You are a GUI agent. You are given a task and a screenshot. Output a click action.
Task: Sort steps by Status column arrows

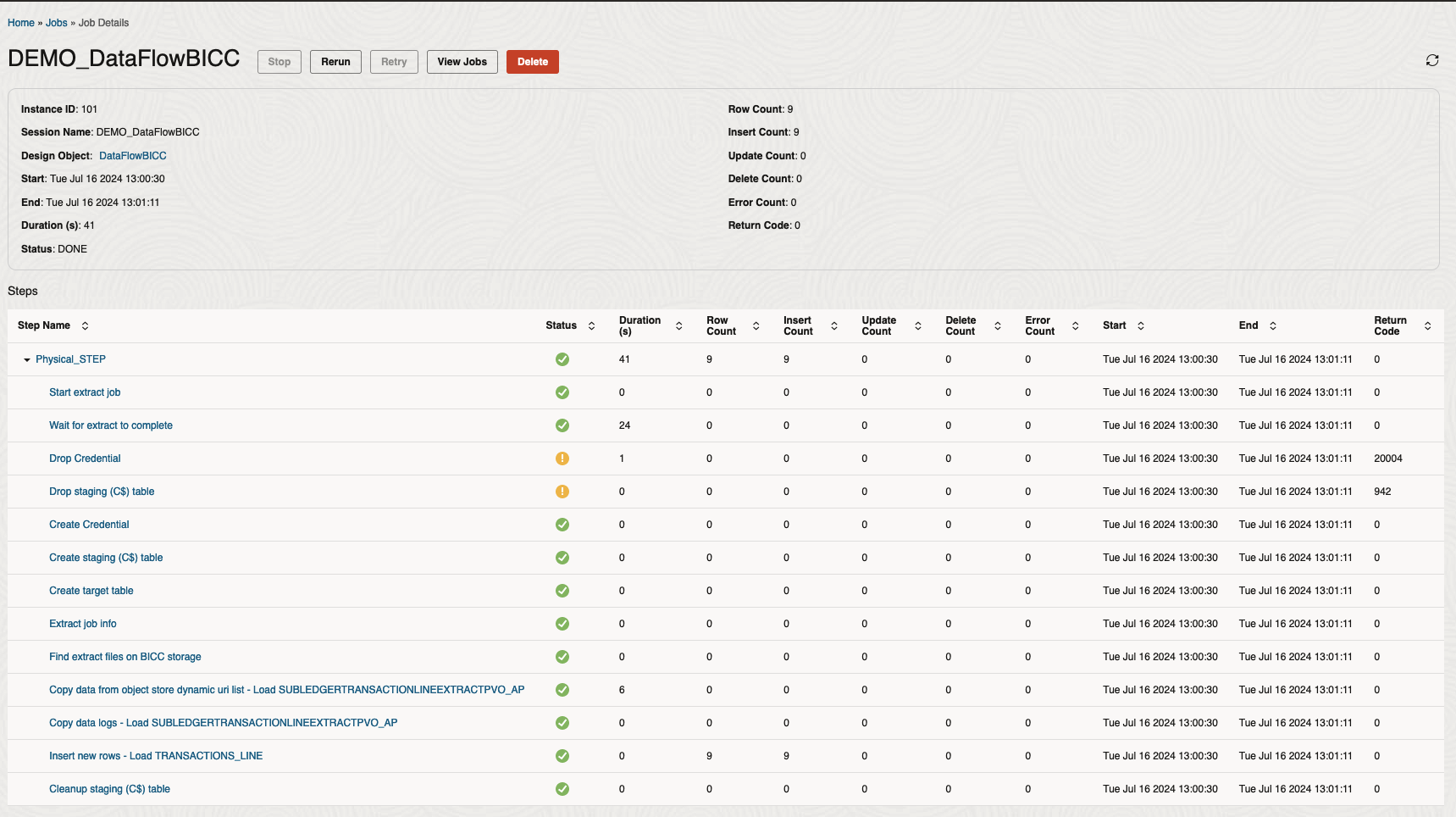tap(591, 325)
